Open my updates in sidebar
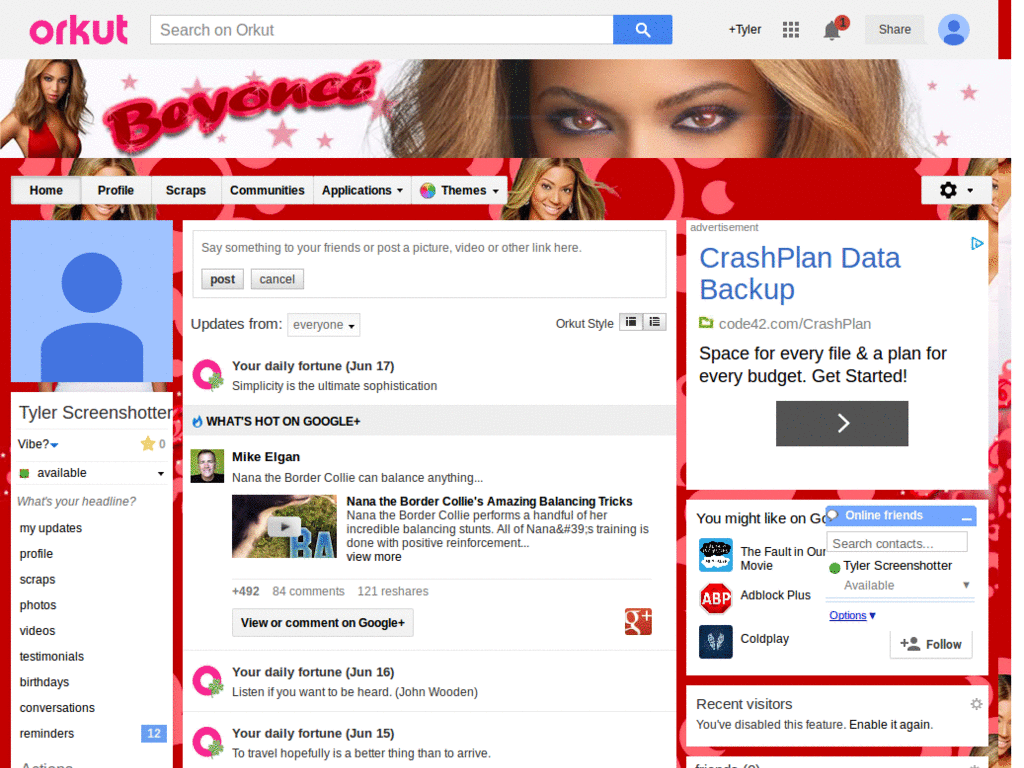Screen dimensions: 1024x768 click(x=51, y=528)
